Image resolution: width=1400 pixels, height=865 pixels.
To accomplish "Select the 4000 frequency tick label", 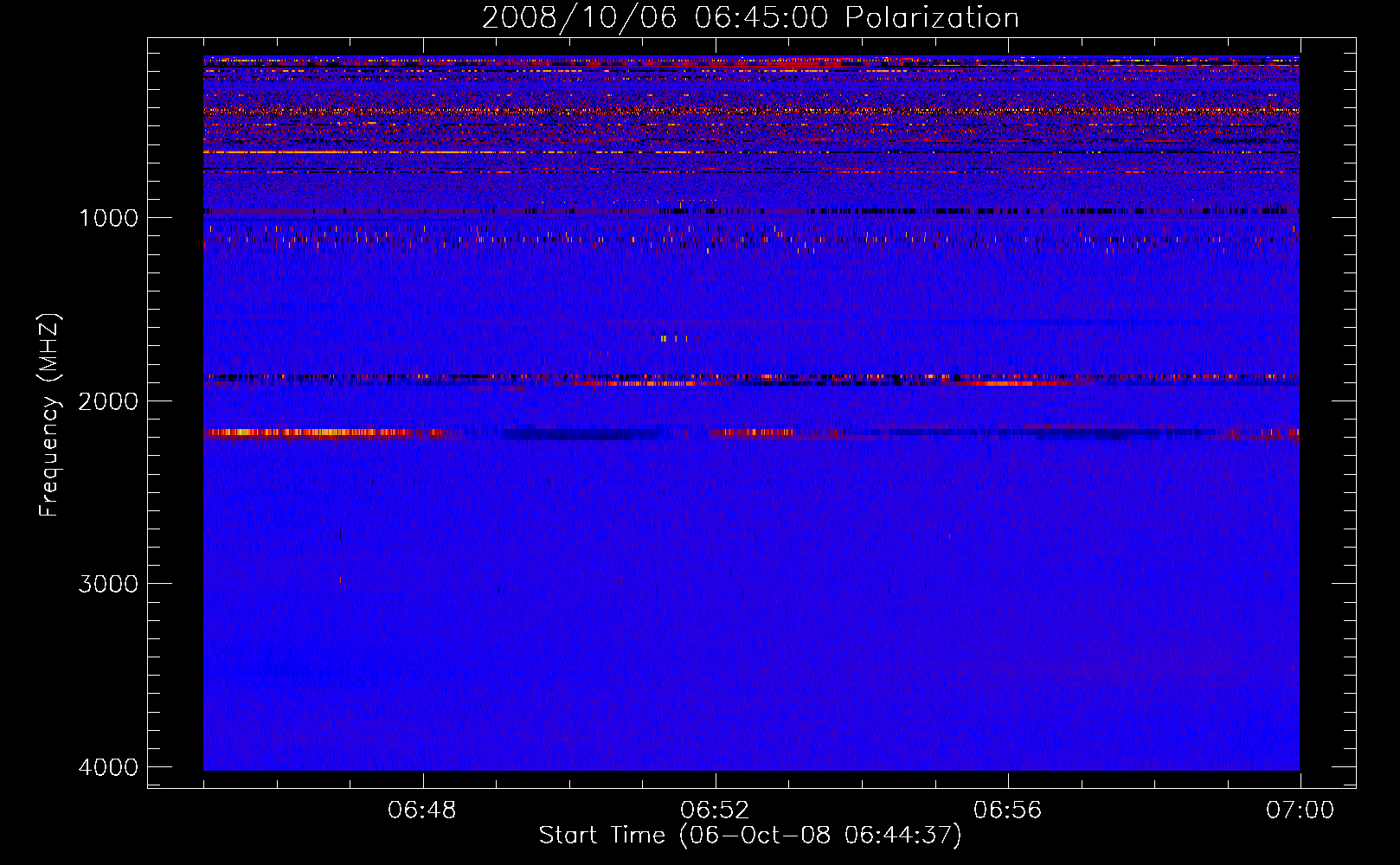I will (x=108, y=767).
